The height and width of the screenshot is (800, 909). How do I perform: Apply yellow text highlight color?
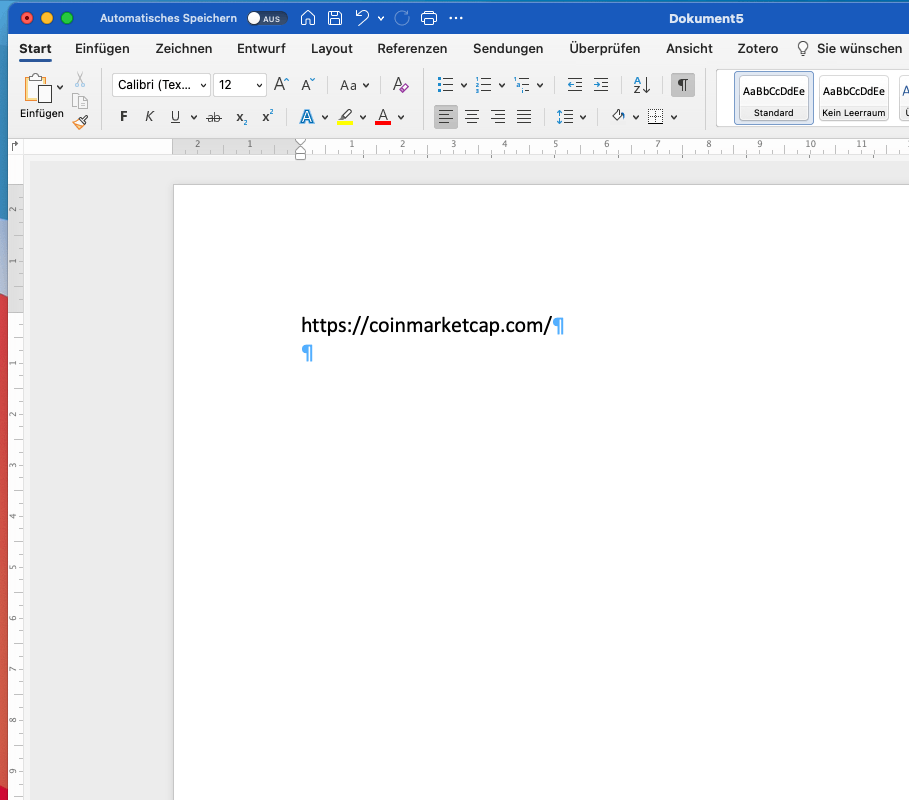pos(345,117)
